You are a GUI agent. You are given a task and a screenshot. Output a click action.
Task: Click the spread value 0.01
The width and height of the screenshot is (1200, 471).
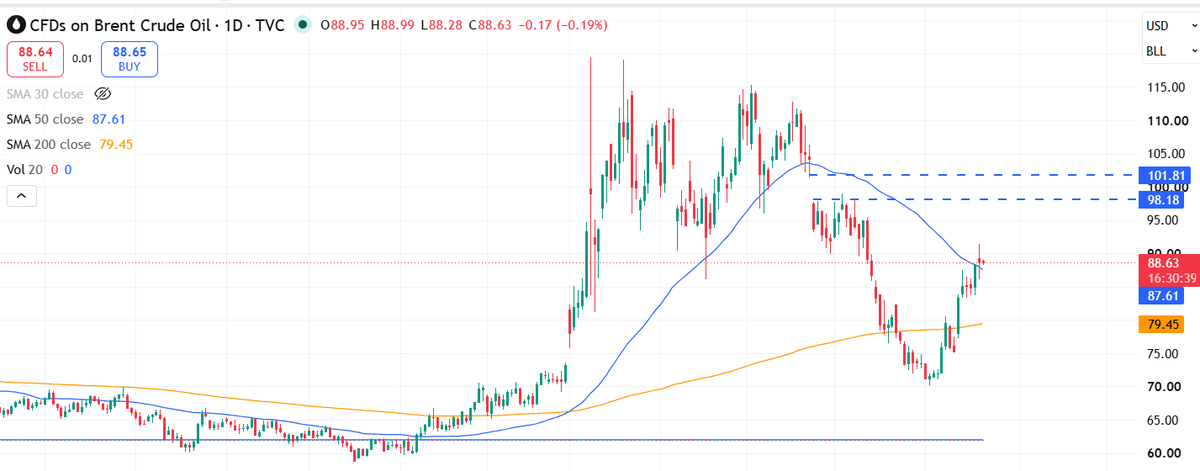[x=82, y=59]
